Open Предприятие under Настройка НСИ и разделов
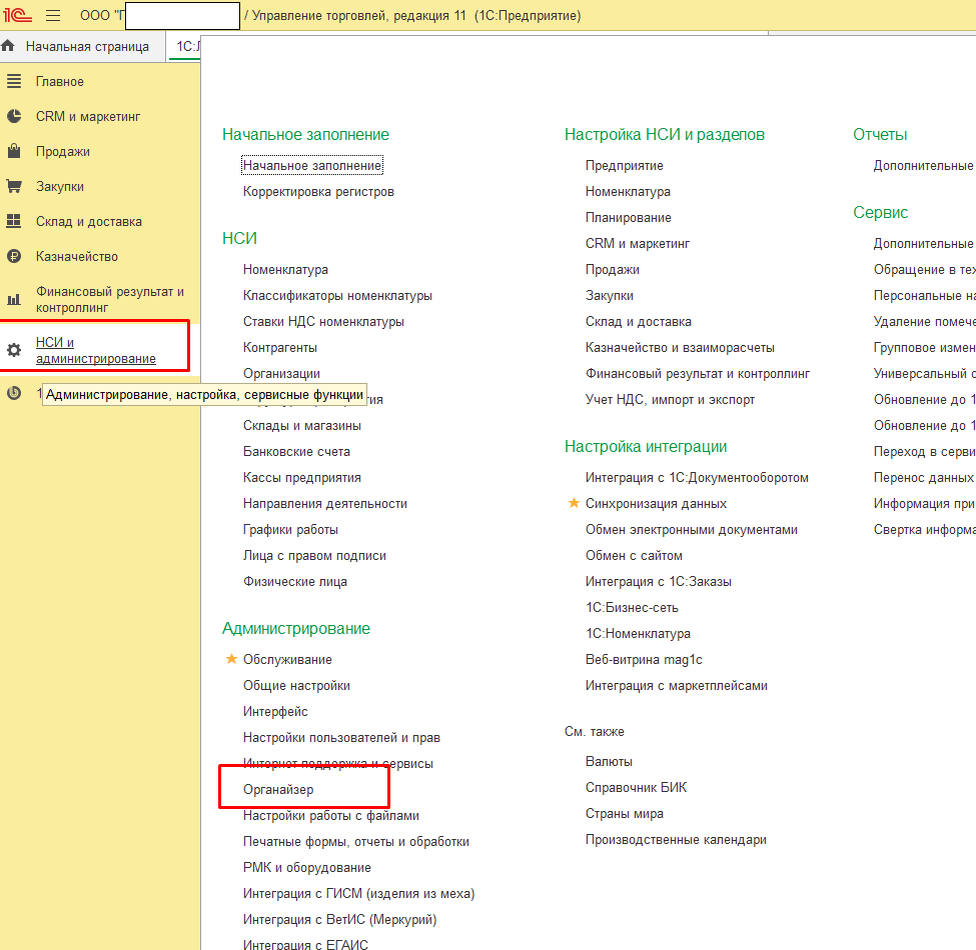Viewport: 976px width, 950px height. 624,166
